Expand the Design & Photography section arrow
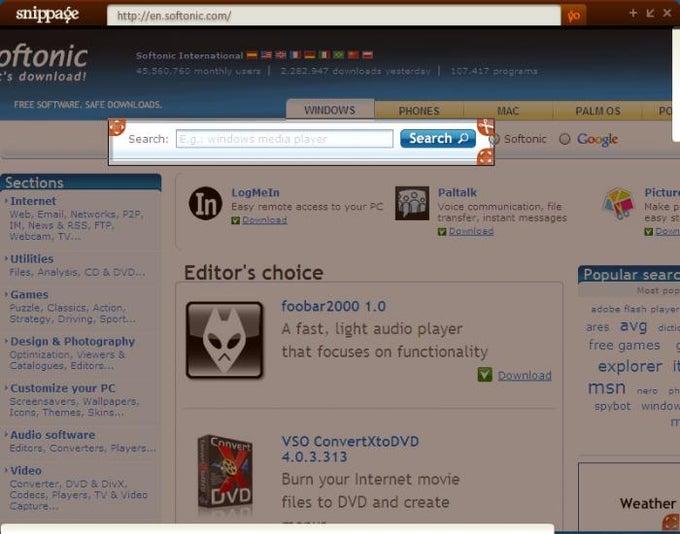The width and height of the screenshot is (680, 534). (x=6, y=341)
